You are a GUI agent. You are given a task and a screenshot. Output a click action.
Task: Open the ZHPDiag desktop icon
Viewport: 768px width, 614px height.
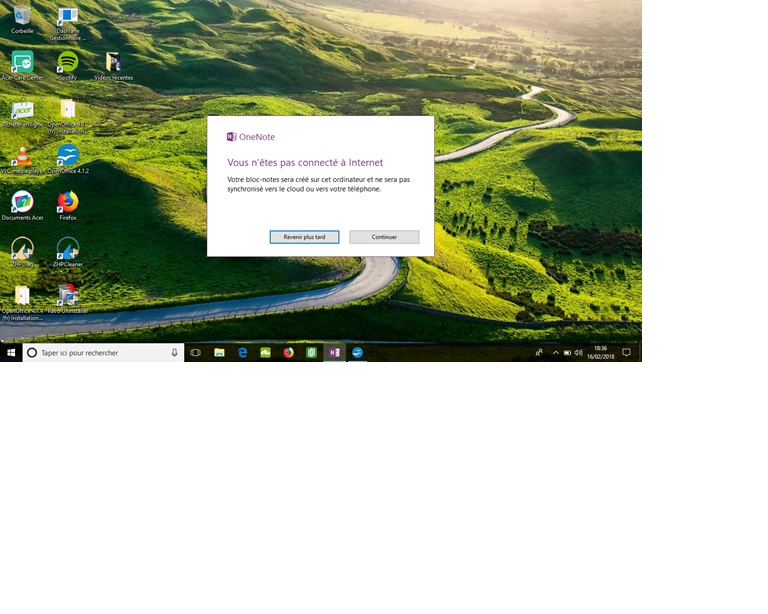(x=22, y=248)
